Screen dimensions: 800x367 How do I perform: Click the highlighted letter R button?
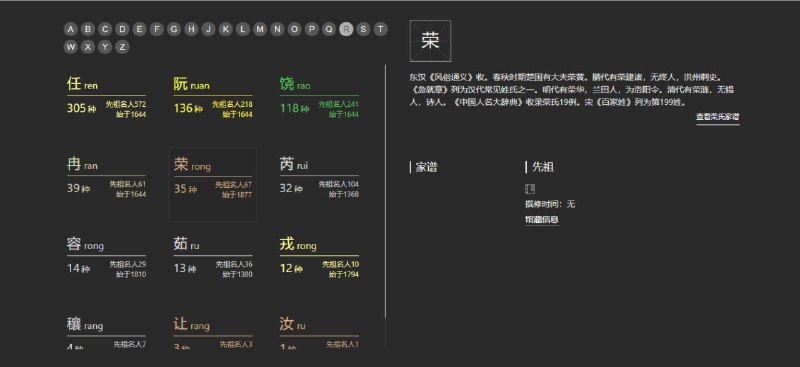click(346, 29)
